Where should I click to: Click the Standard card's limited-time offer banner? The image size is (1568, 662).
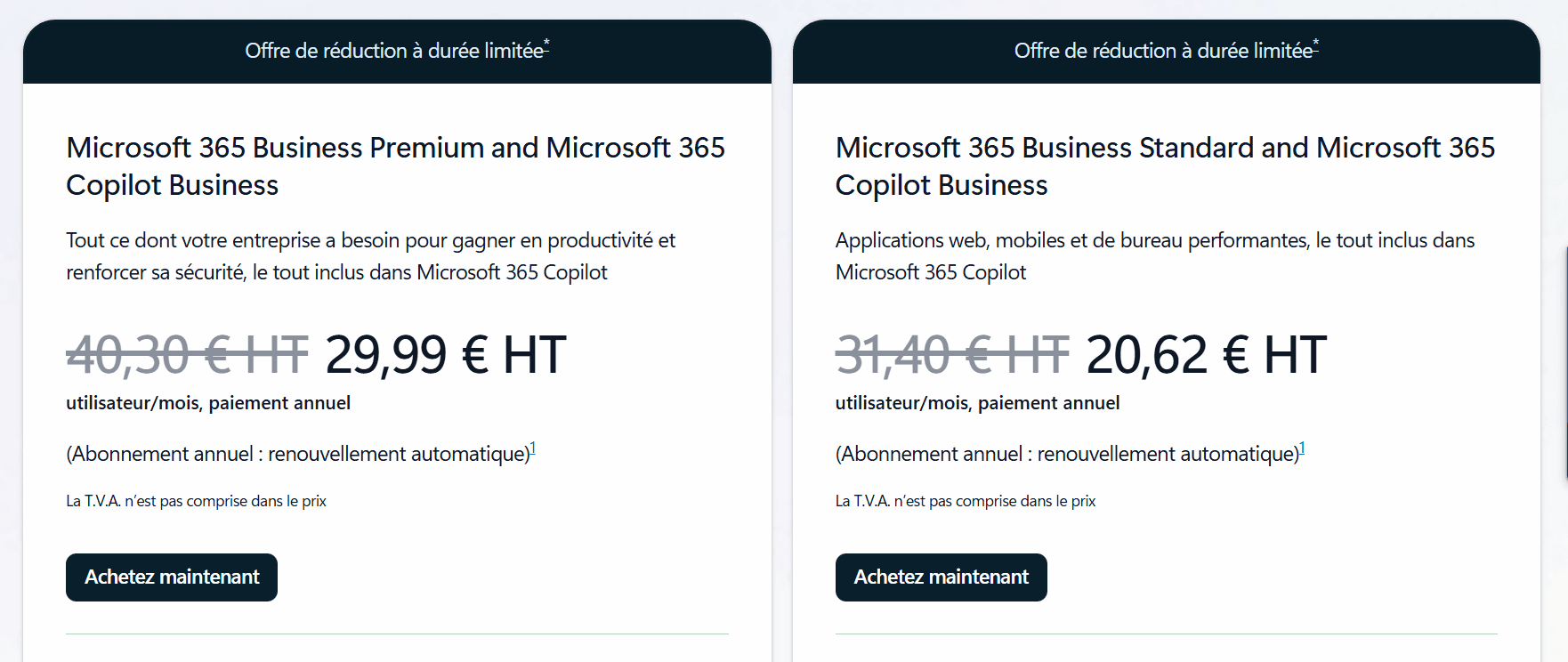click(x=1165, y=52)
